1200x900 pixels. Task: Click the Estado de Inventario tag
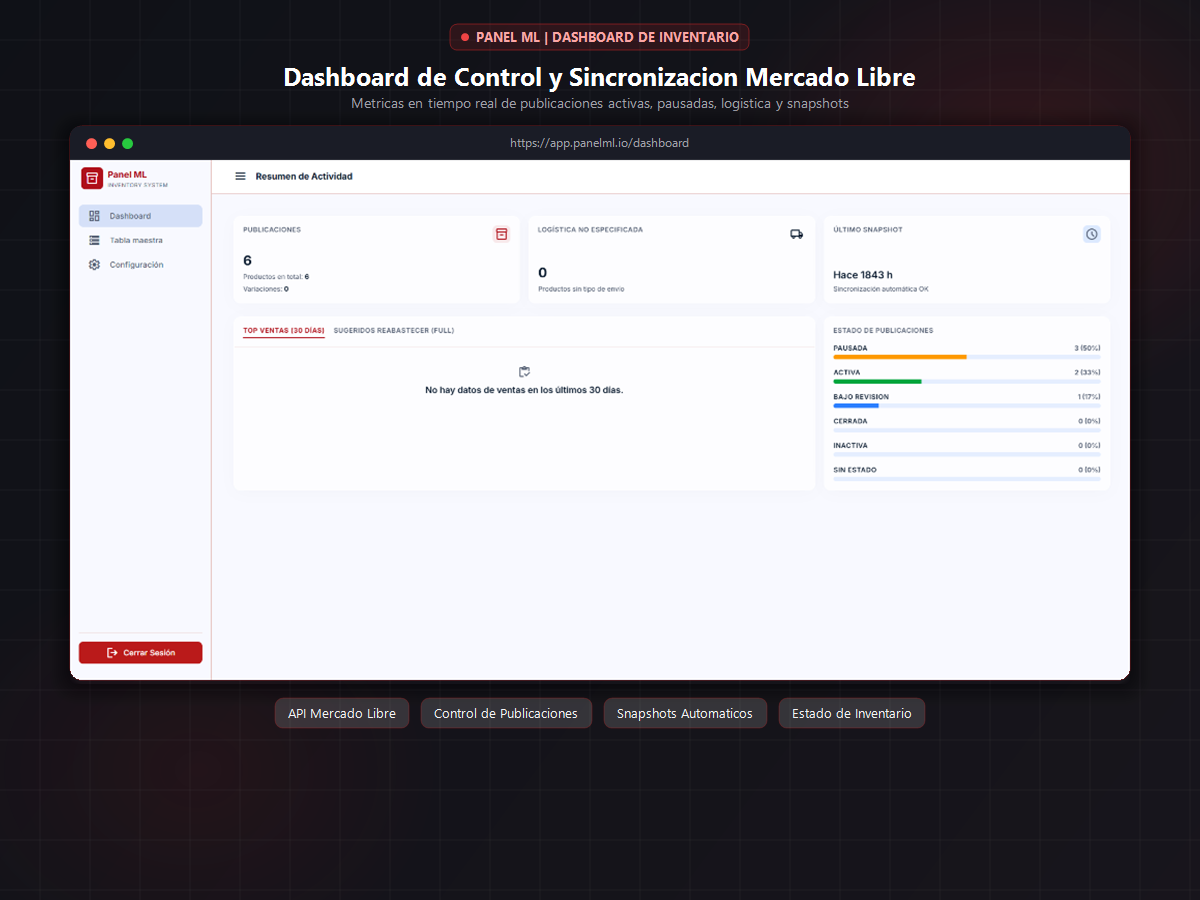(852, 713)
